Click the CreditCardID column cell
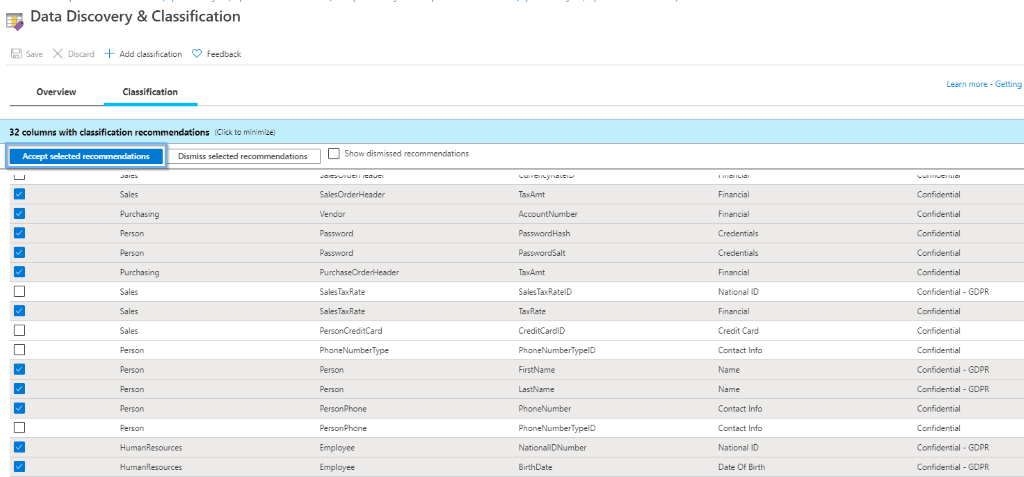The image size is (1024, 477). click(x=541, y=331)
